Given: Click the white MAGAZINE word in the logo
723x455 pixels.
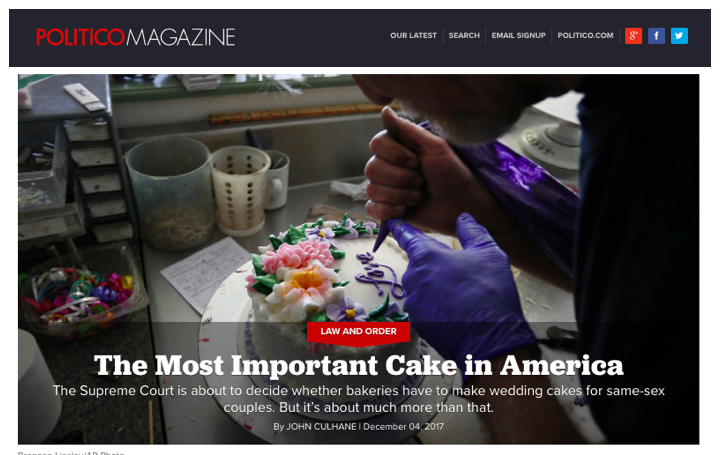Looking at the screenshot, I should point(180,37).
